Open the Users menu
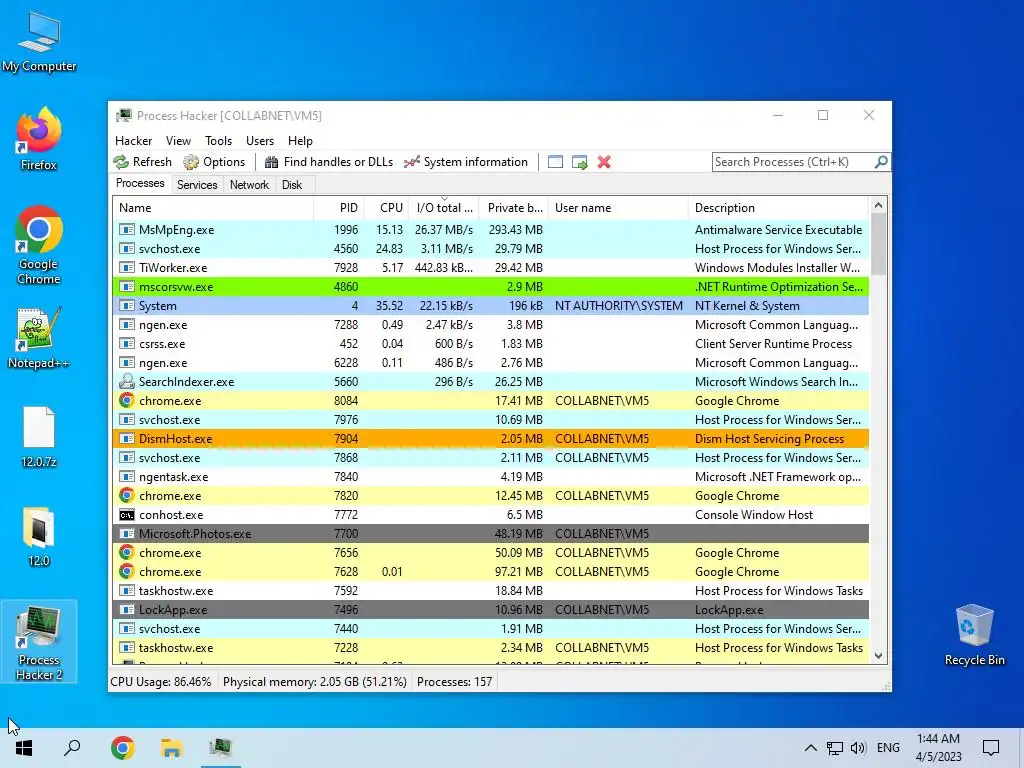1024x768 pixels. [260, 141]
